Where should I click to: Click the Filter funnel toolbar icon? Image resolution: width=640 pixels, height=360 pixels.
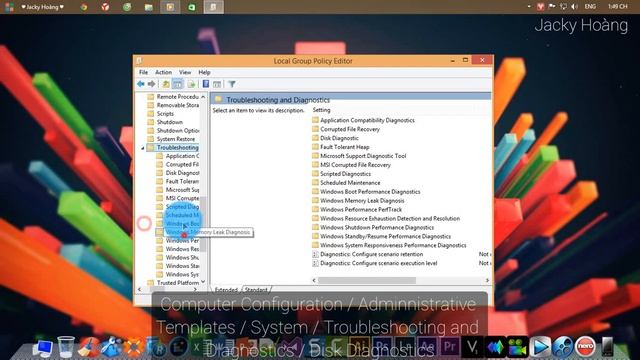(x=231, y=84)
